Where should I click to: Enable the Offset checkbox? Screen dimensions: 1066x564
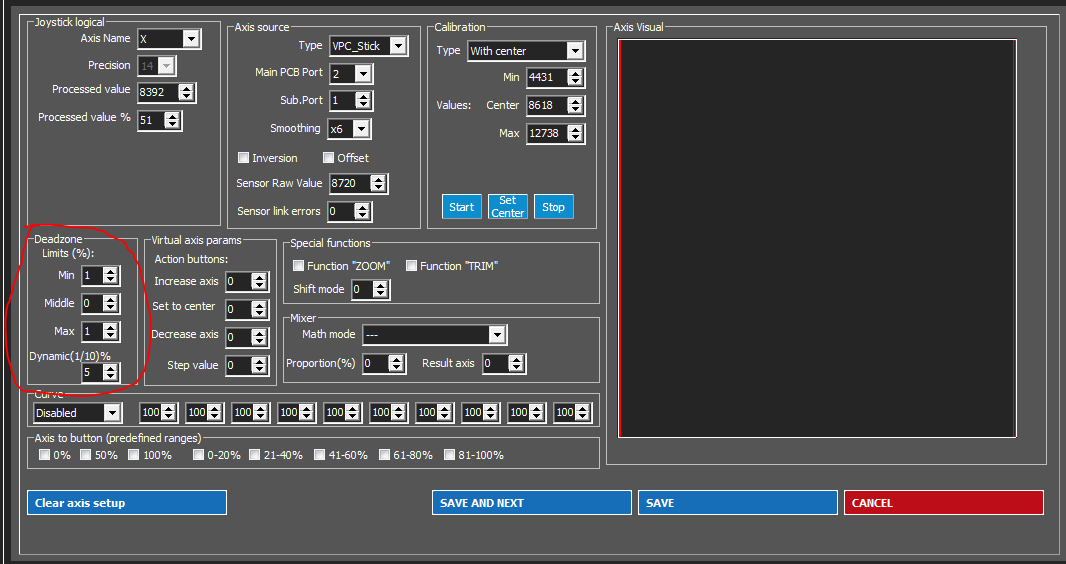click(328, 158)
